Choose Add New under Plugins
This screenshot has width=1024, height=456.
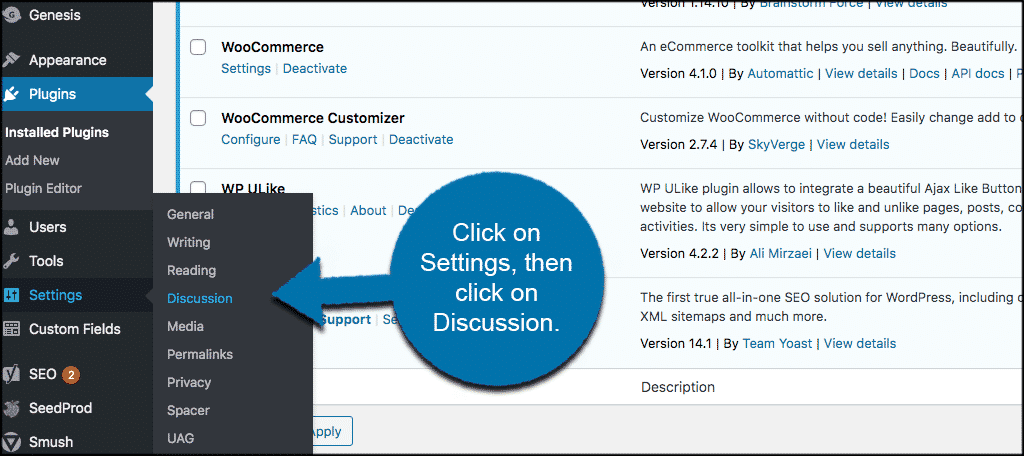coord(32,160)
